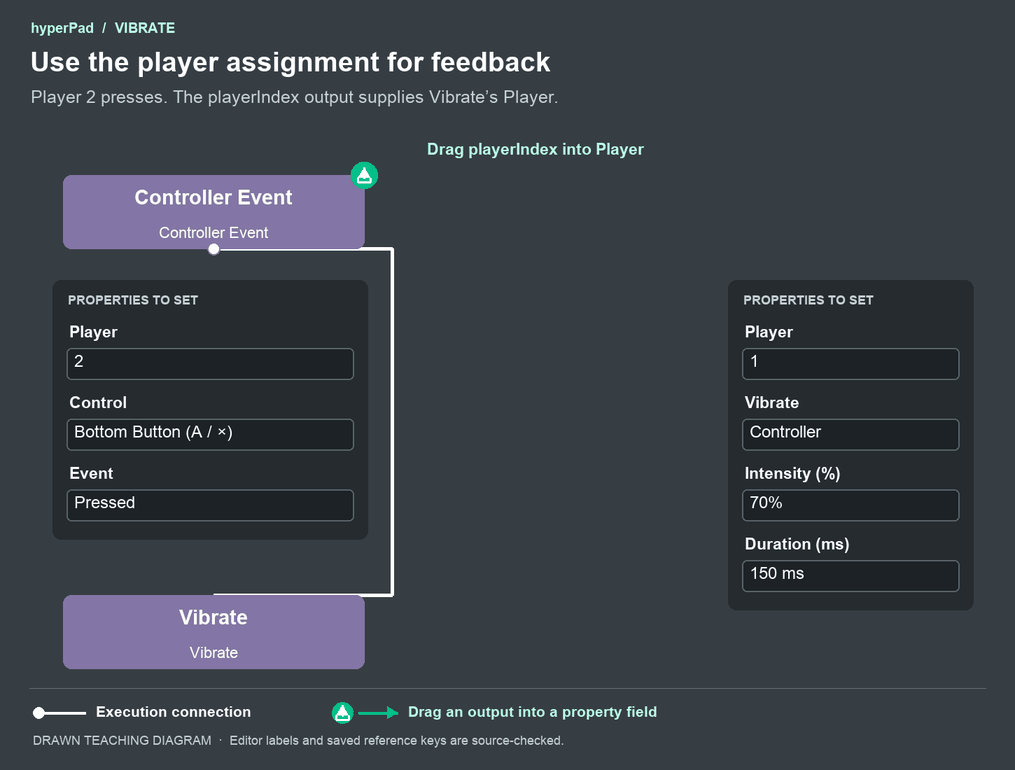Image resolution: width=1015 pixels, height=770 pixels.
Task: Open the Event field showing Pressed
Action: (x=210, y=505)
